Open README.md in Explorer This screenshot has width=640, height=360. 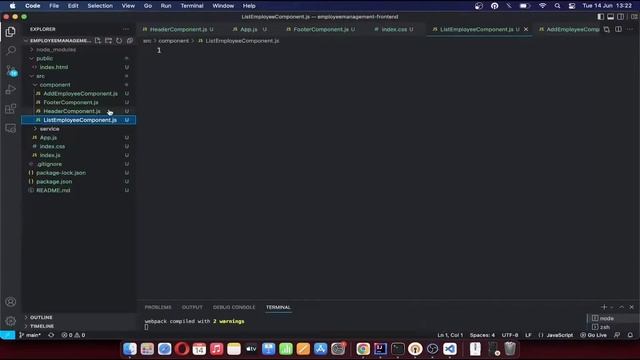53,191
